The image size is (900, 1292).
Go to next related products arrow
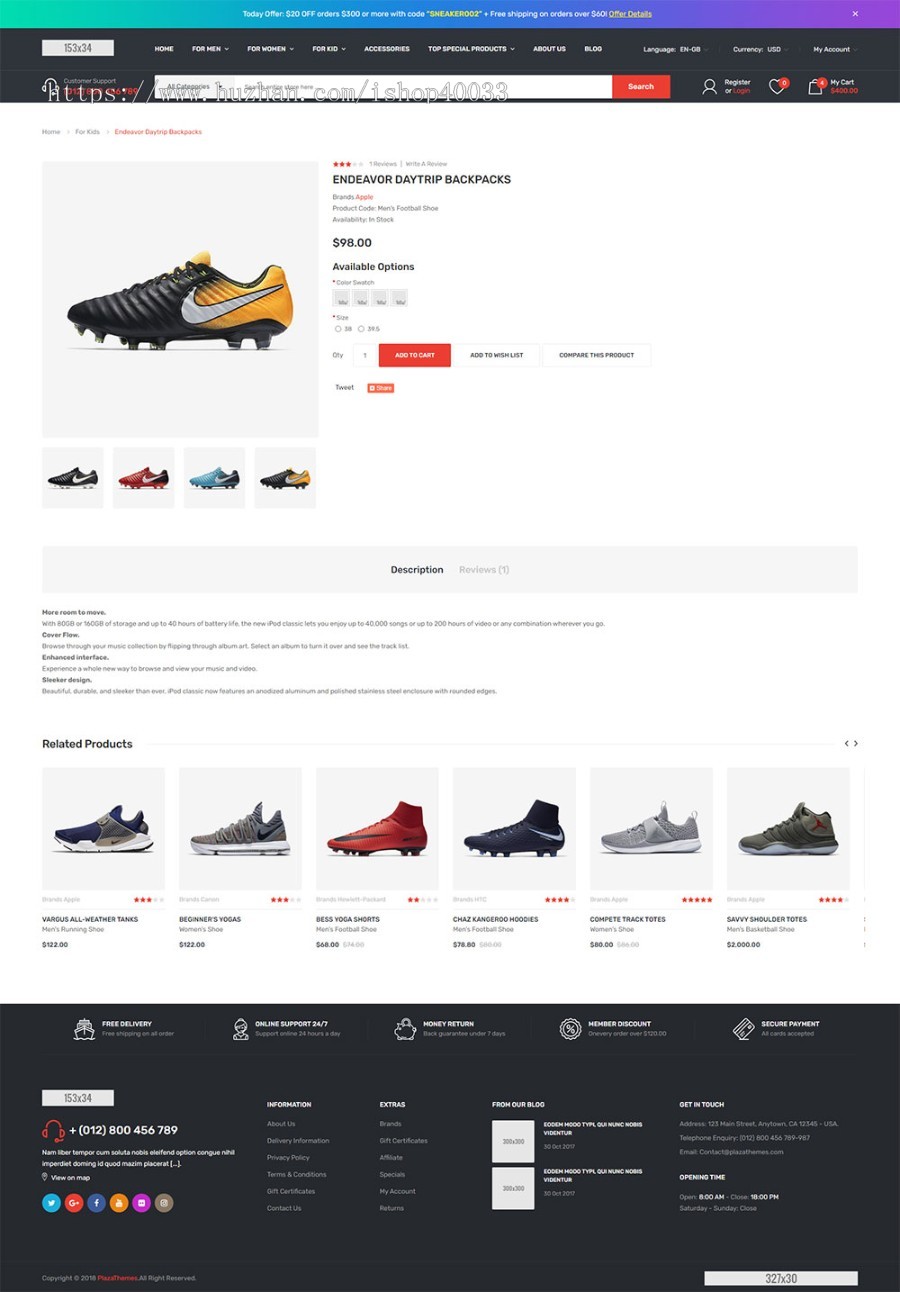pyautogui.click(x=856, y=743)
